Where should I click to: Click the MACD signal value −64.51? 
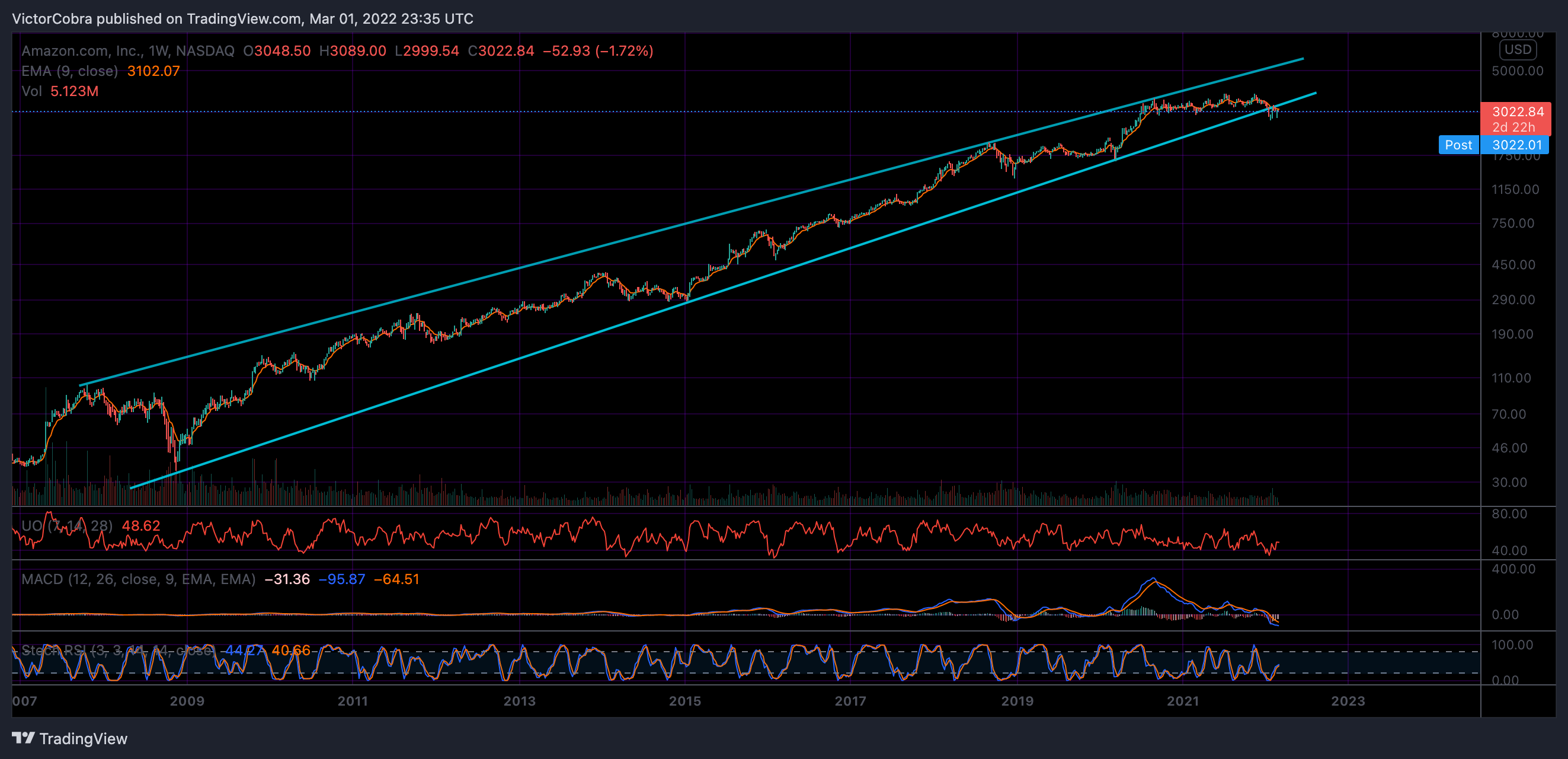click(396, 579)
